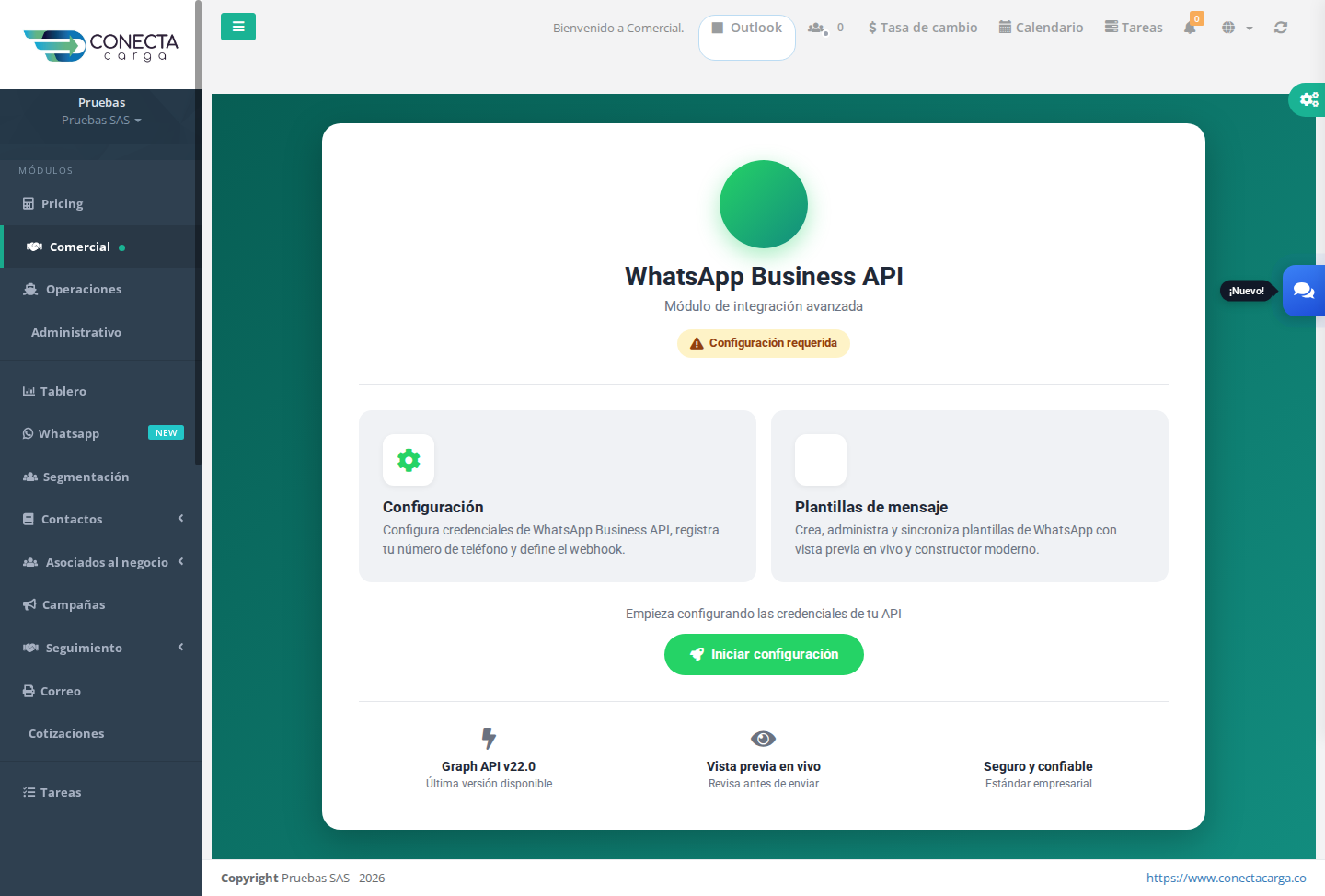This screenshot has height=896, width=1325.
Task: Click the Outlook button in header
Action: [x=747, y=37]
